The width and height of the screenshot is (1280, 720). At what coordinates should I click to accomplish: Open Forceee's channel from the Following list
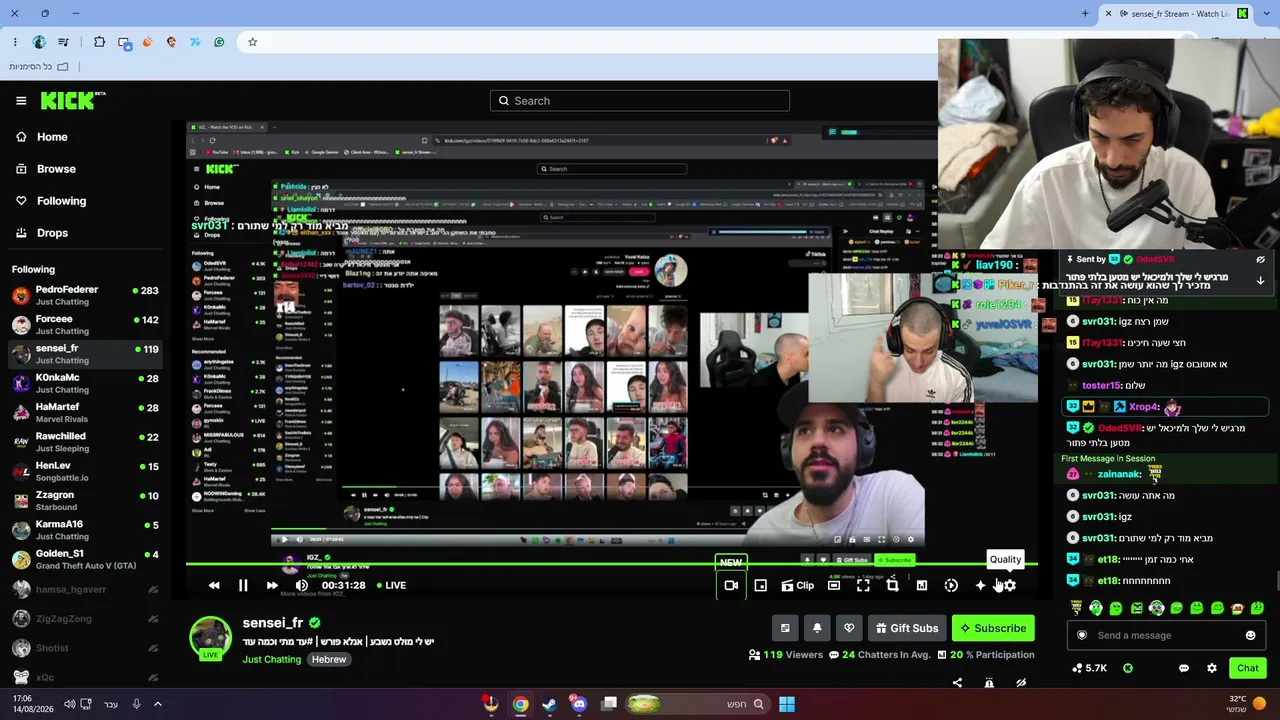(x=85, y=325)
